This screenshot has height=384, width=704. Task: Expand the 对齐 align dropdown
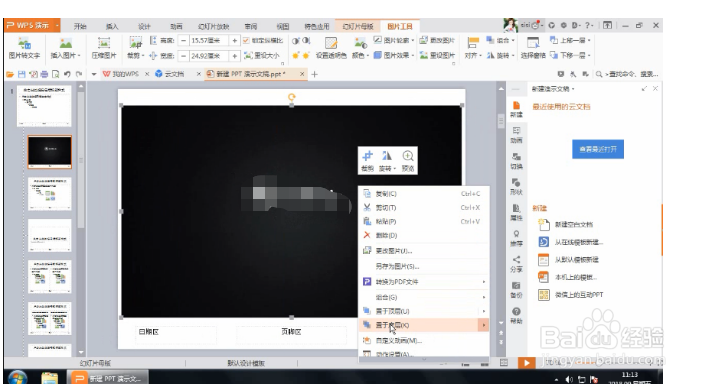pos(480,56)
